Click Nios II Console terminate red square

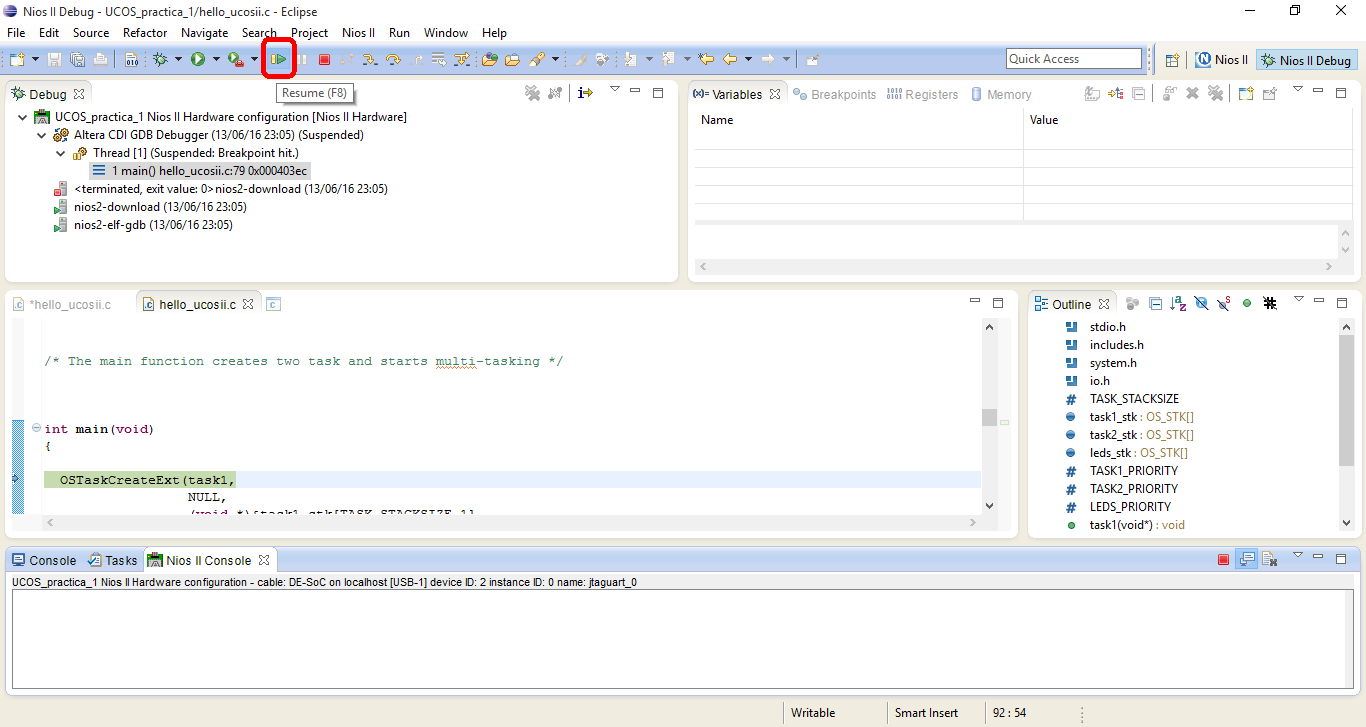tap(1223, 560)
